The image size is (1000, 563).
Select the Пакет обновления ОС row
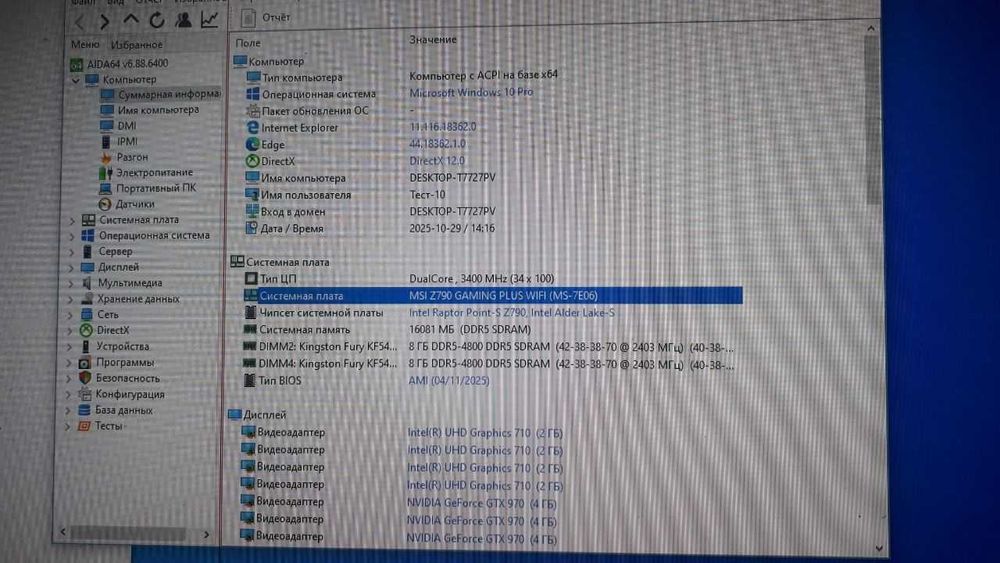(x=330, y=110)
